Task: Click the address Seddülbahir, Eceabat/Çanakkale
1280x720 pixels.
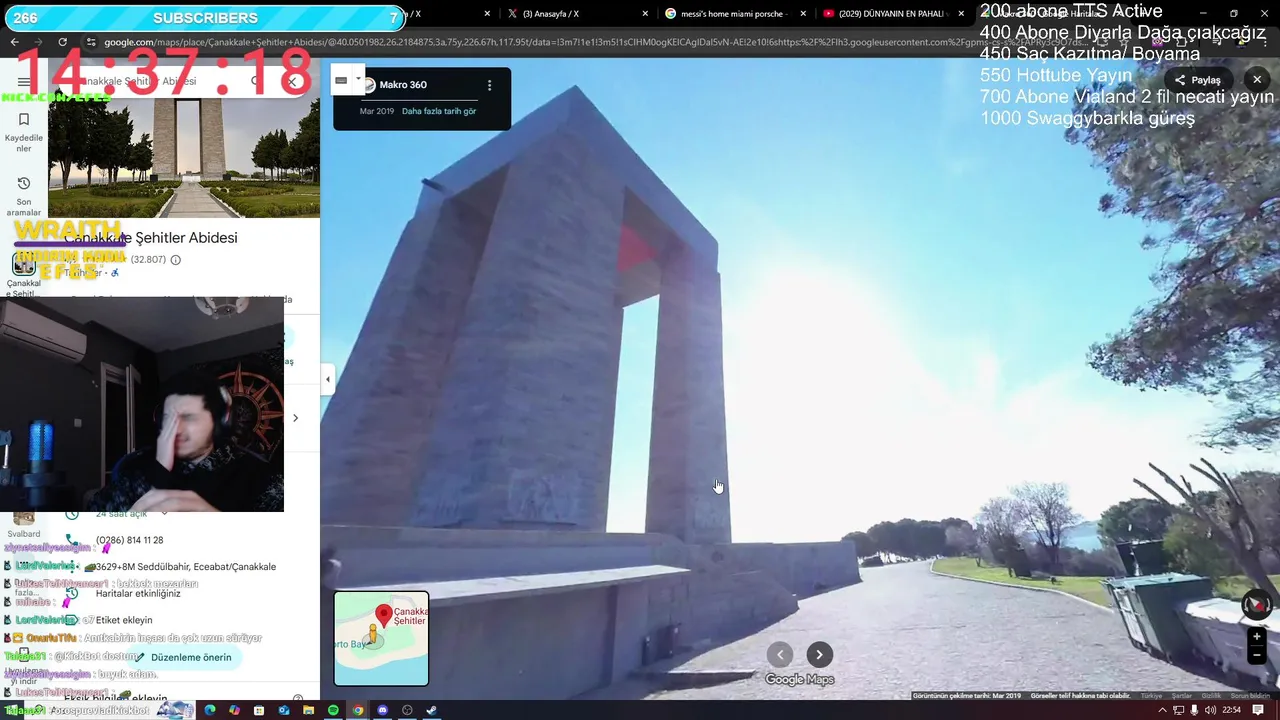Action: pos(186,567)
